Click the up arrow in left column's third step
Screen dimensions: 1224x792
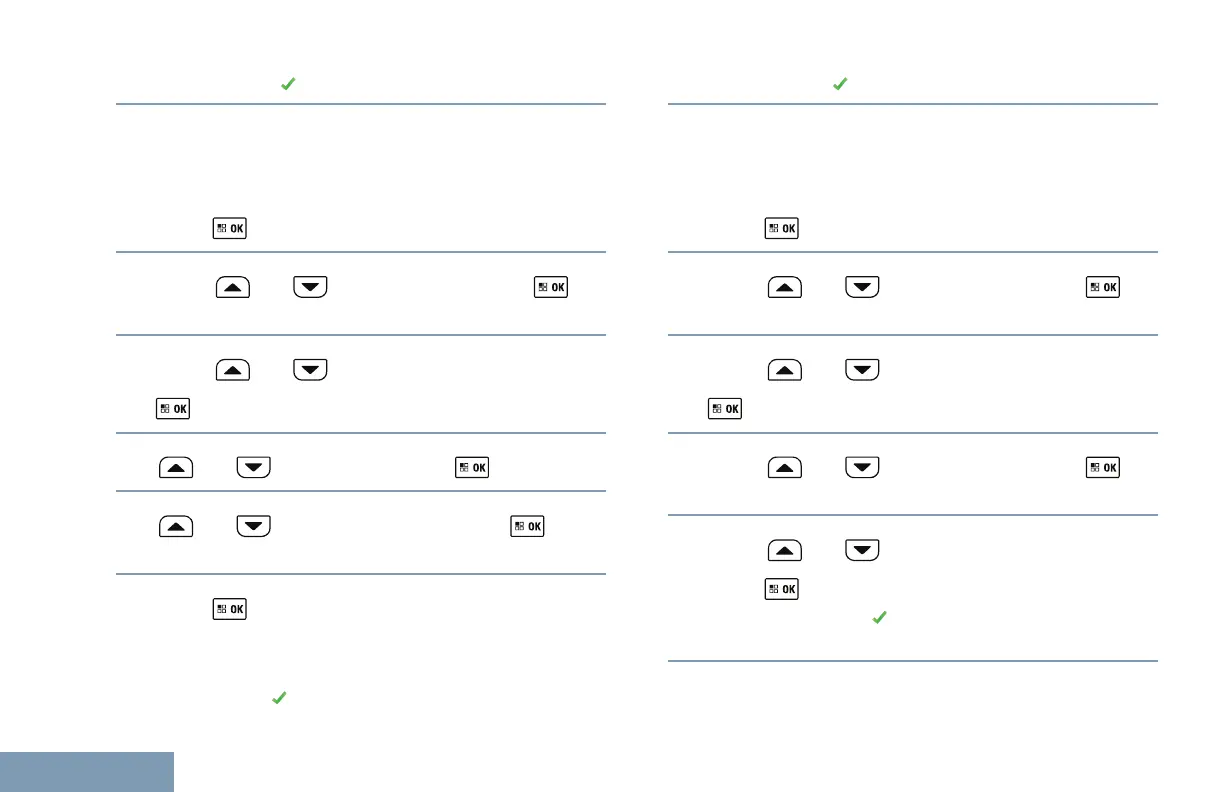tap(231, 370)
